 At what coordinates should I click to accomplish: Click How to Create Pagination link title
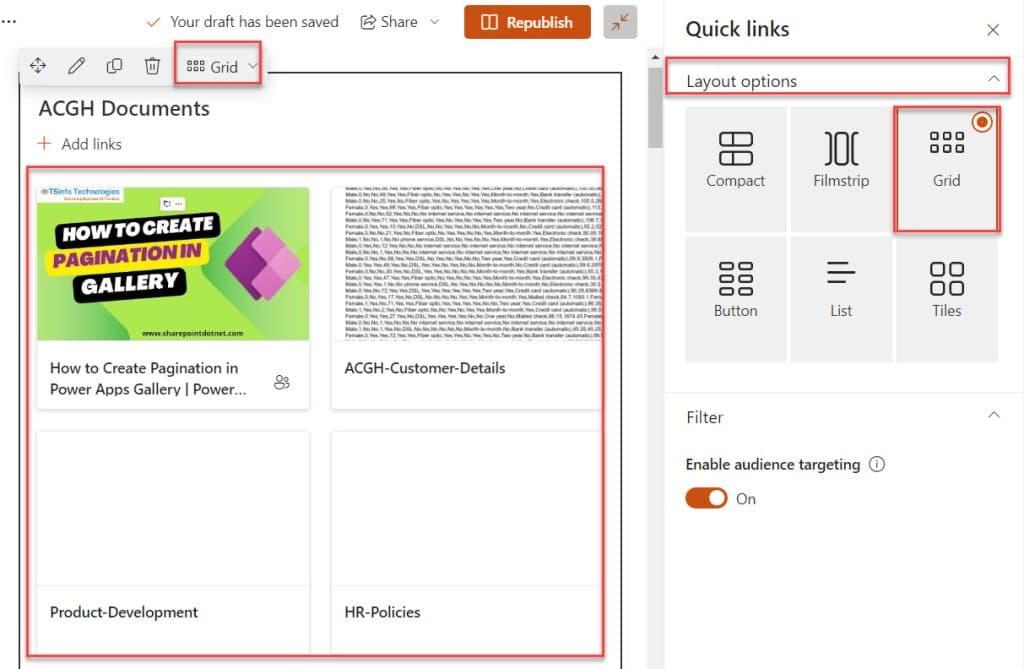pyautogui.click(x=148, y=378)
